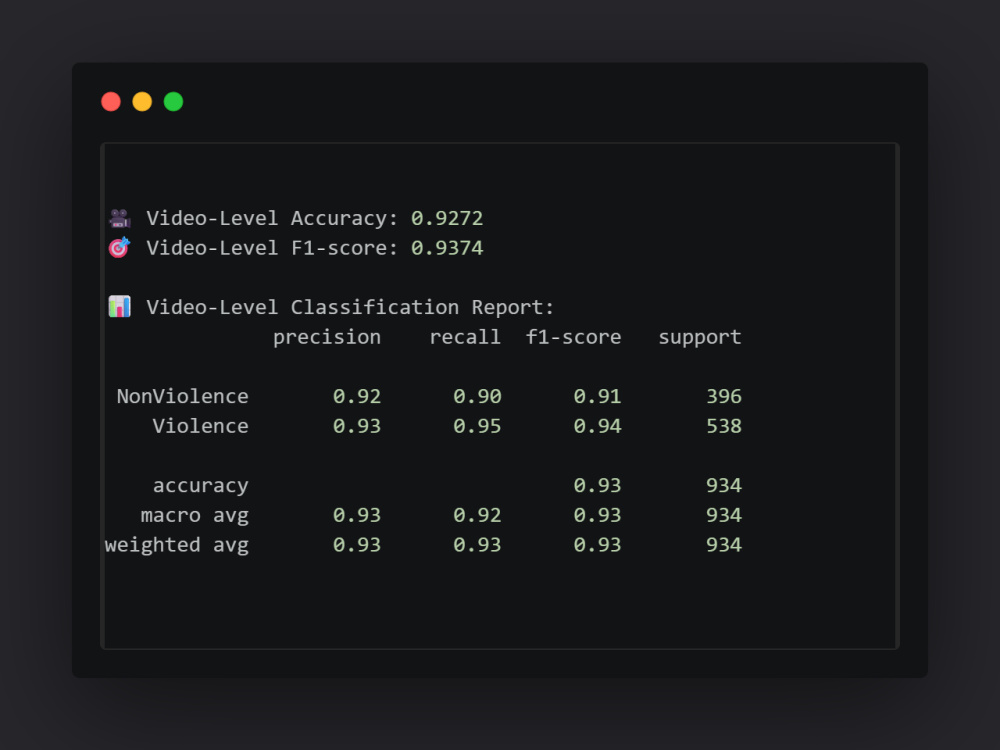Click the 'f1-score' column header
This screenshot has width=1000, height=750.
[573, 337]
